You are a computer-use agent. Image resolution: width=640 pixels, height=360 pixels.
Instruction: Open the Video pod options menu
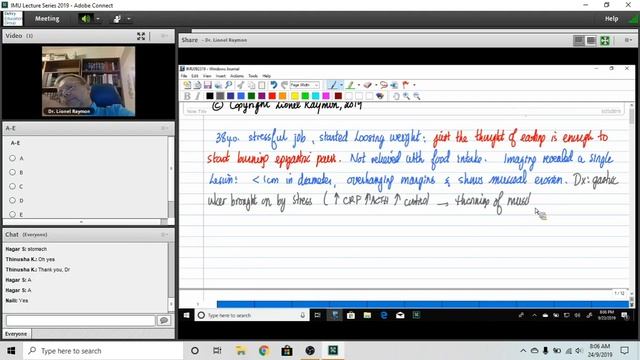[x=164, y=36]
